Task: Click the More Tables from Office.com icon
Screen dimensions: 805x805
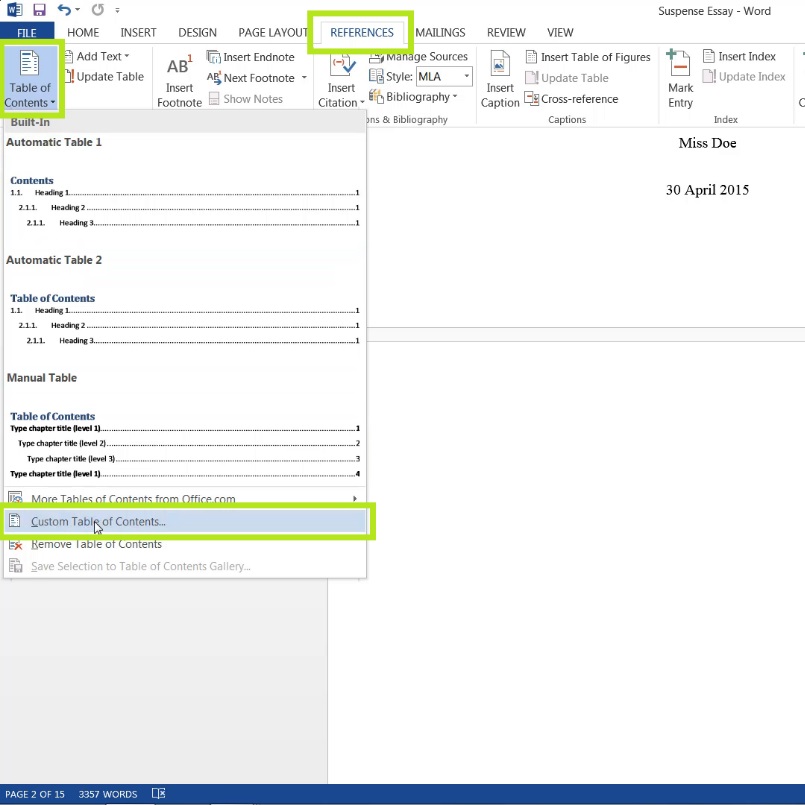Action: (x=15, y=498)
